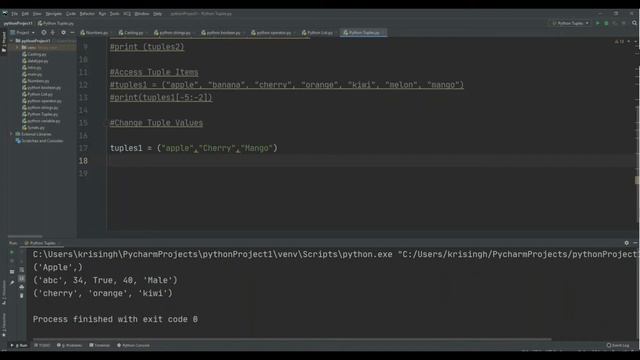Open the Terminal tool window

100,345
